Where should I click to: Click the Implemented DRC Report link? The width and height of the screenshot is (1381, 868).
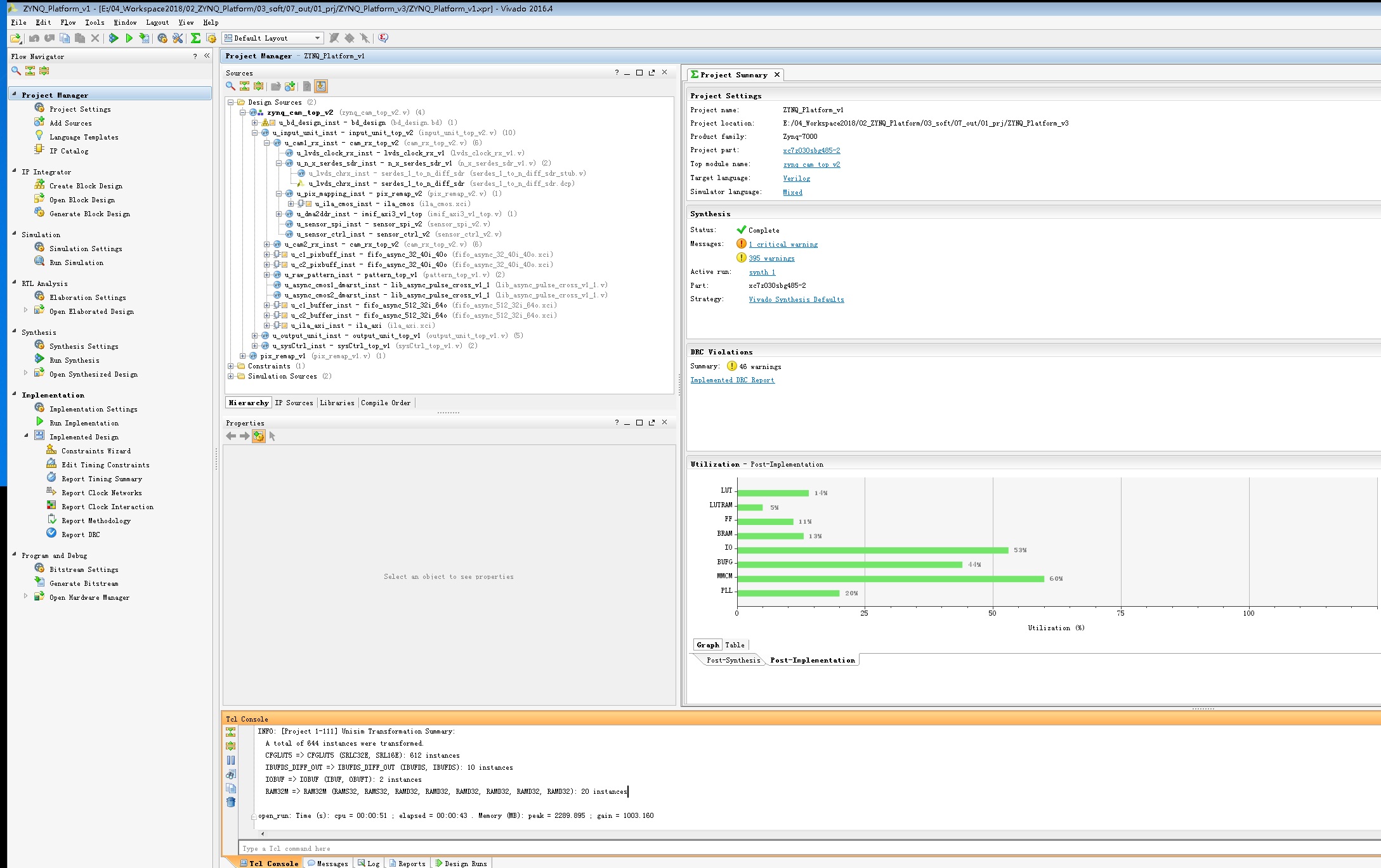(x=732, y=380)
